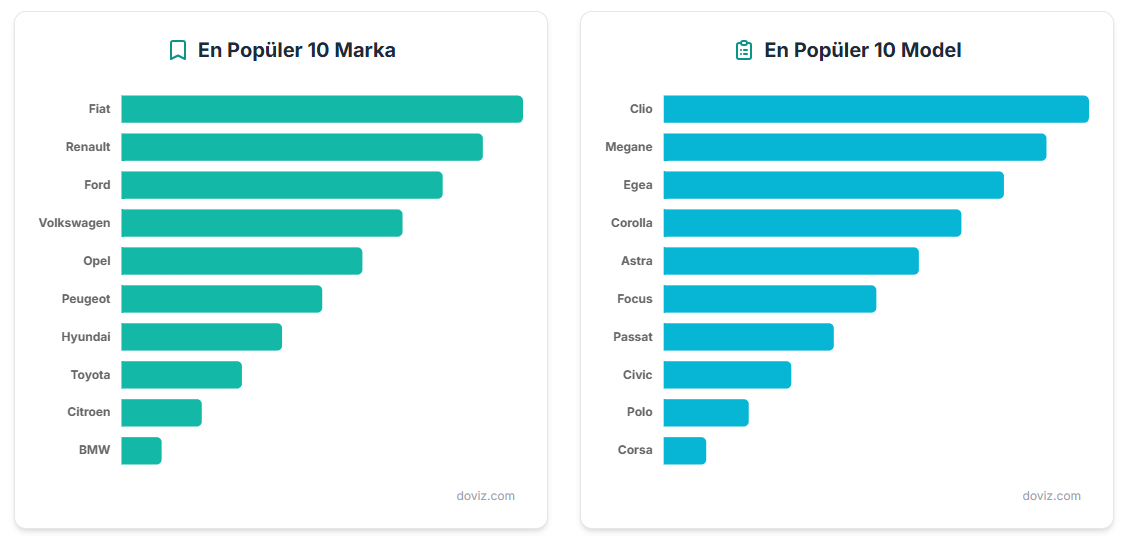1127x536 pixels.
Task: Select the Hyundai bar
Action: [x=201, y=337]
